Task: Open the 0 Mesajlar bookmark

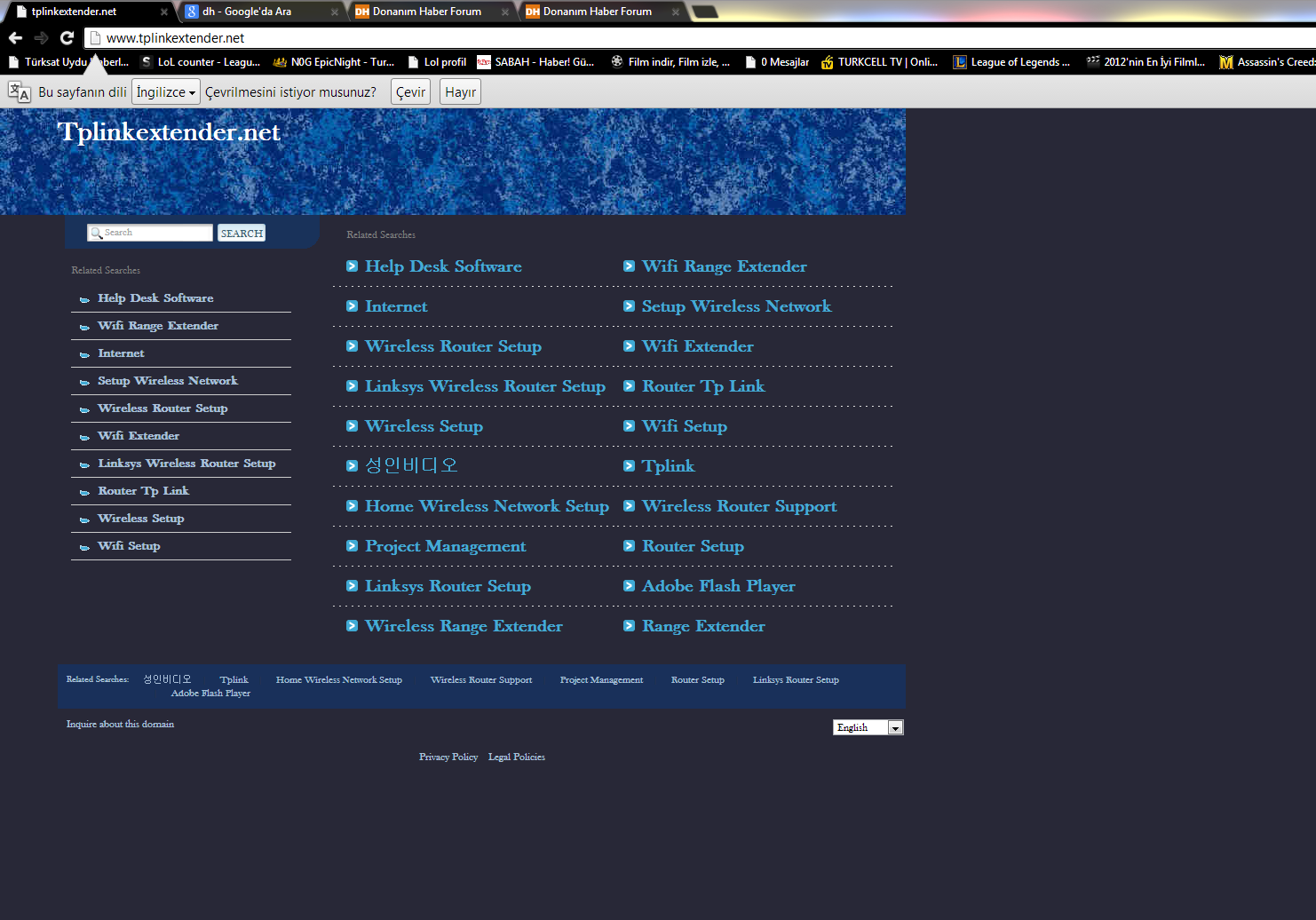Action: (777, 62)
